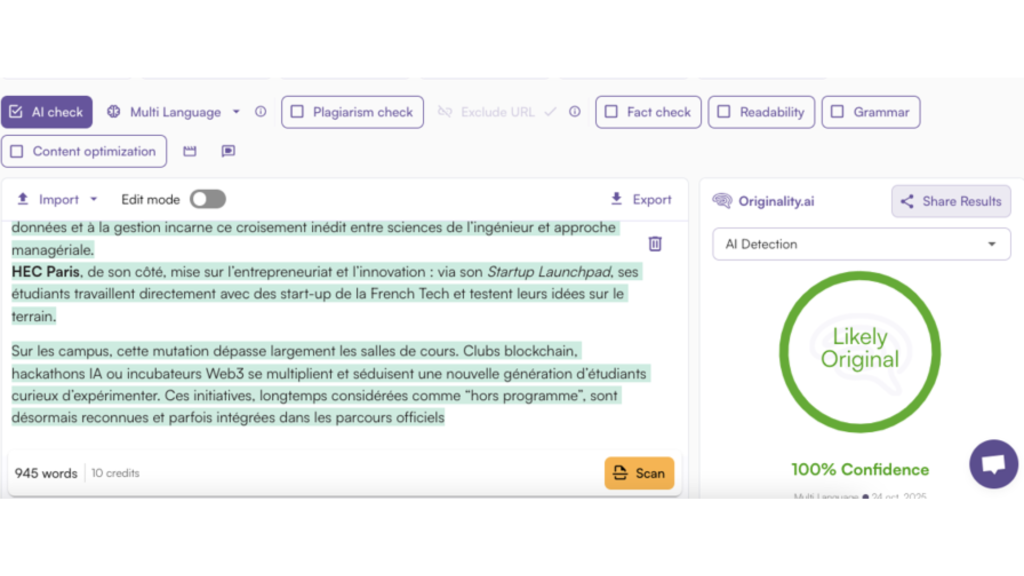Toggle the AI check checkbox button
1024x576 pixels.
(x=46, y=112)
